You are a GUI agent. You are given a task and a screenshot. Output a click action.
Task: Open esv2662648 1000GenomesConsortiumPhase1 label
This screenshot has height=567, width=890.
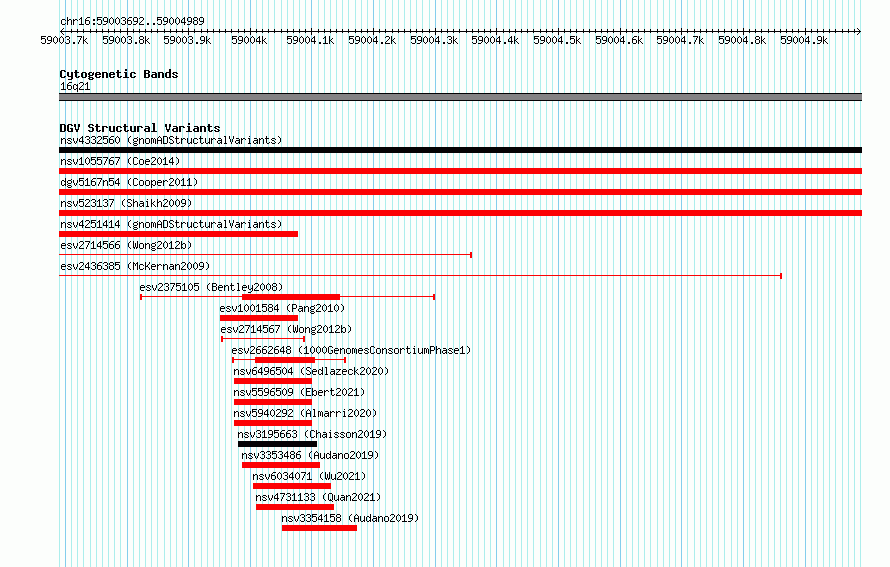click(x=351, y=350)
